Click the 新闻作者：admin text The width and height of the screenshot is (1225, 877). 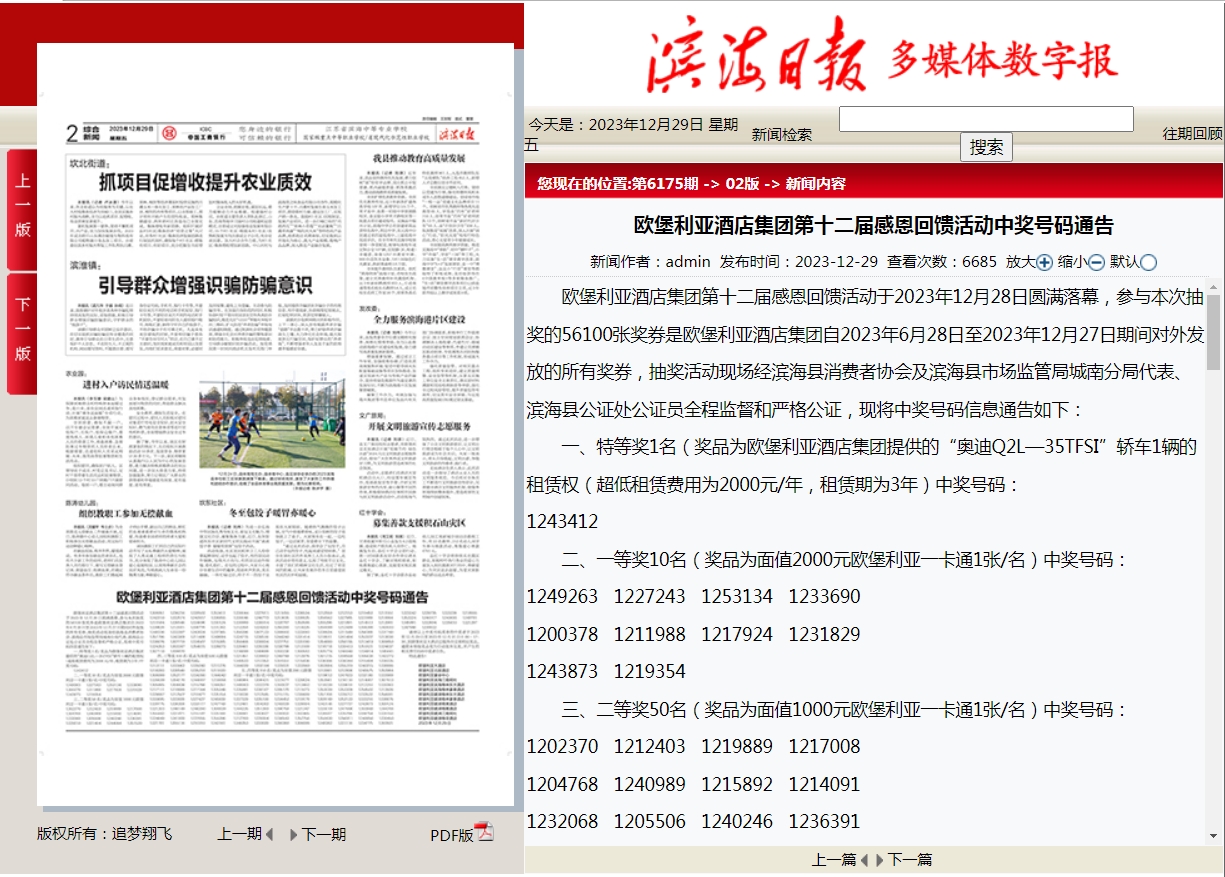coord(650,262)
